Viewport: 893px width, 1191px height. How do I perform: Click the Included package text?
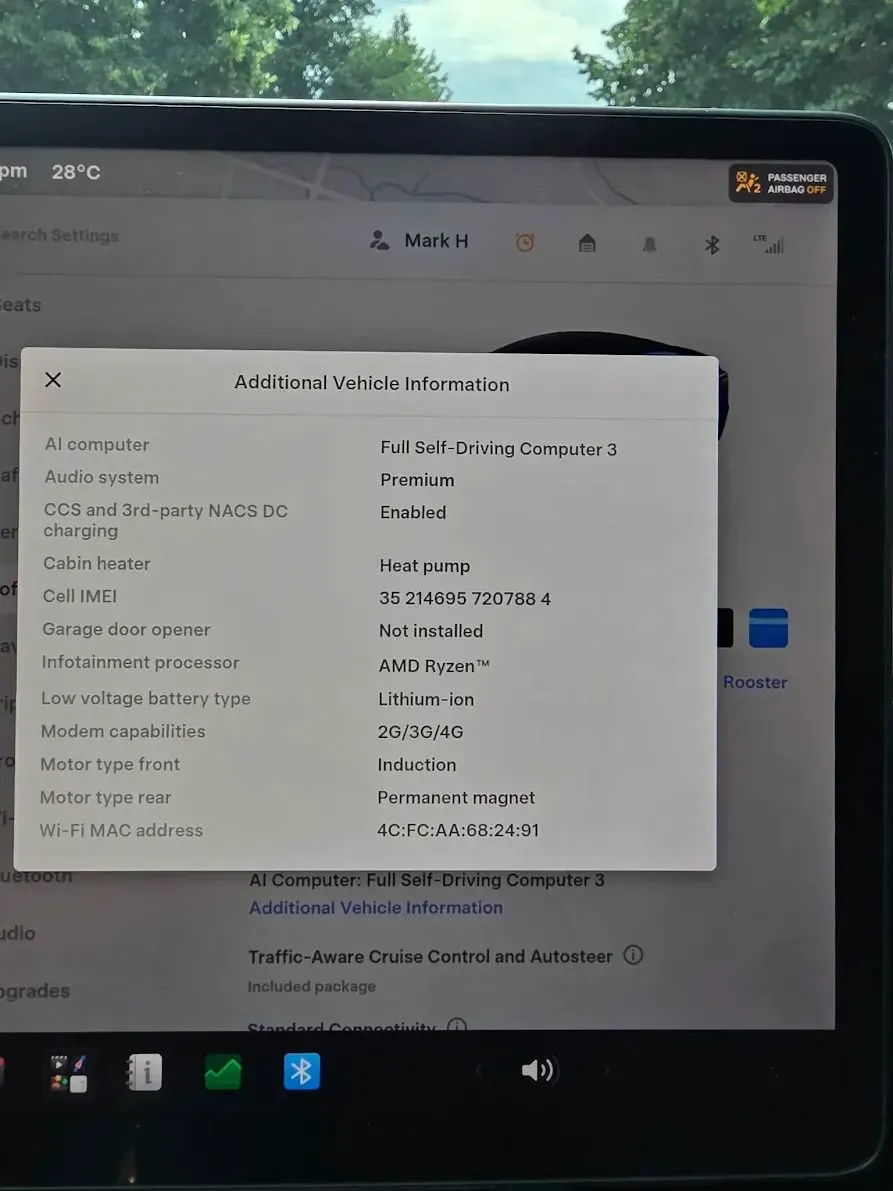point(311,987)
